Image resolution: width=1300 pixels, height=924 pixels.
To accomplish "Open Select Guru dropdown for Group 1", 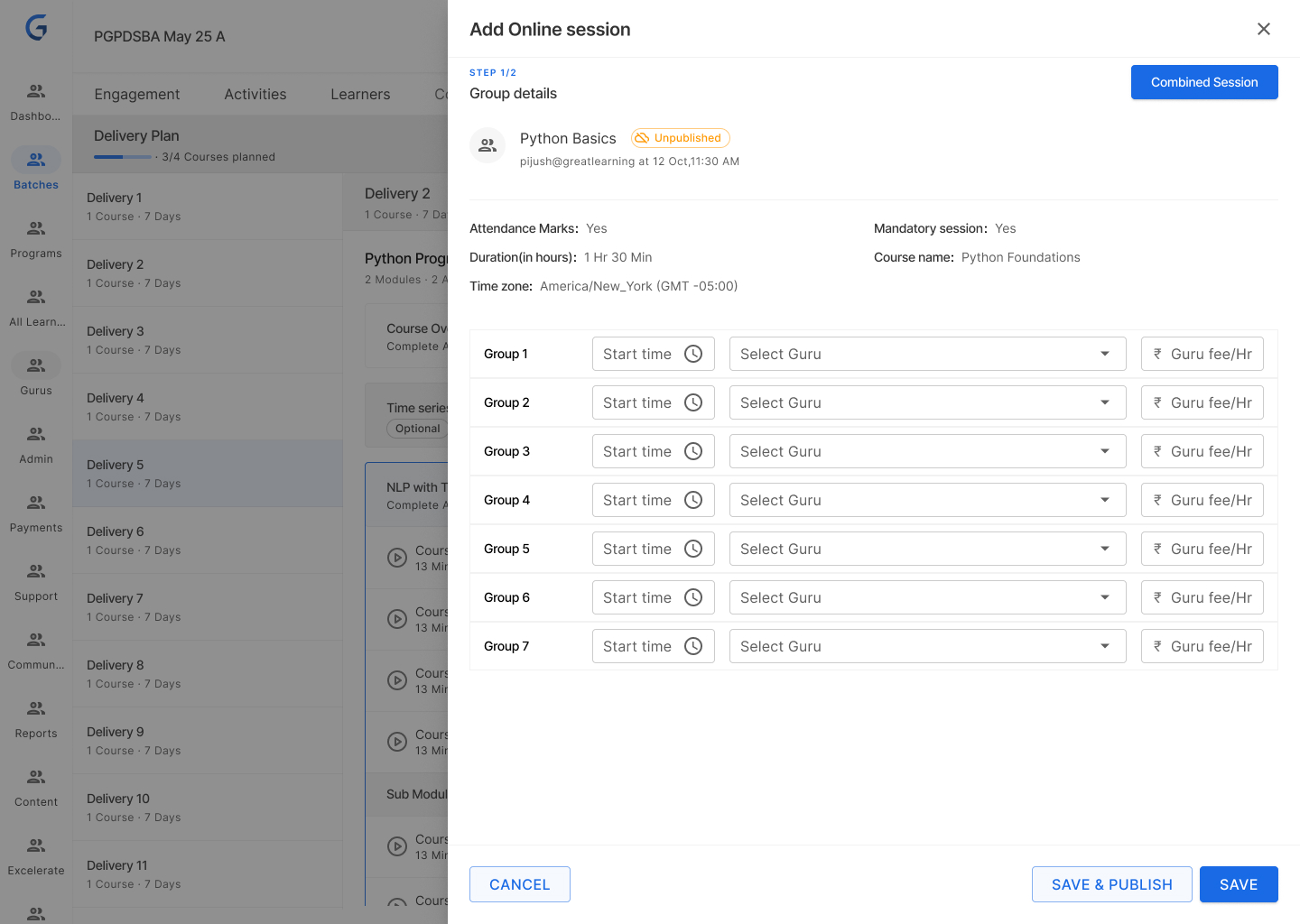I will 928,354.
